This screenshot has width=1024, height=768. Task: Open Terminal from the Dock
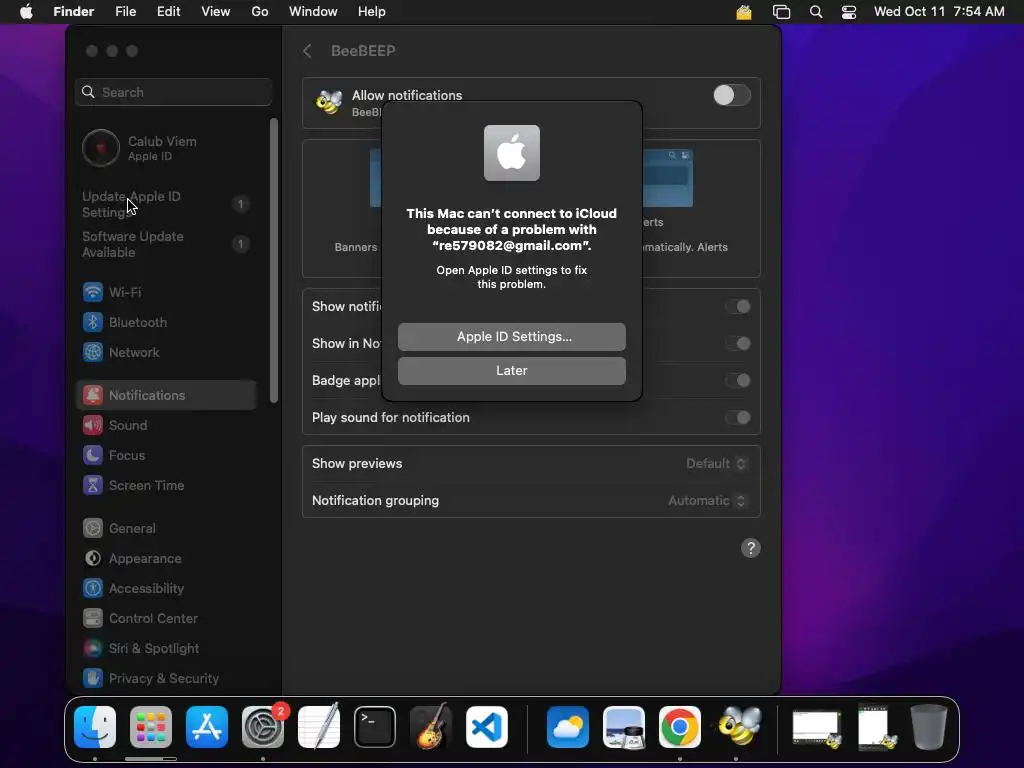(375, 727)
